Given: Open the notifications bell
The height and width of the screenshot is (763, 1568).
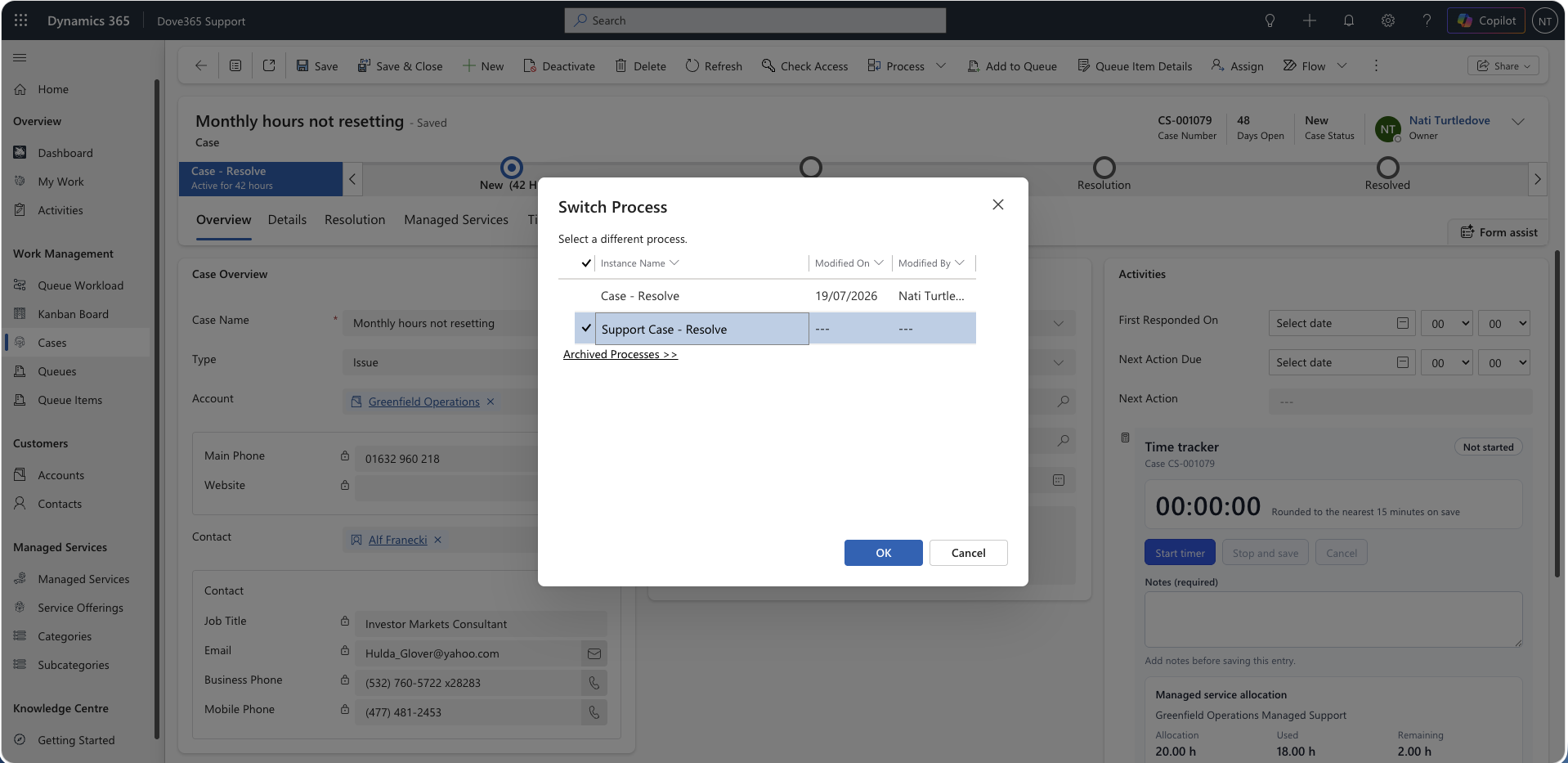Looking at the screenshot, I should coord(1348,20).
